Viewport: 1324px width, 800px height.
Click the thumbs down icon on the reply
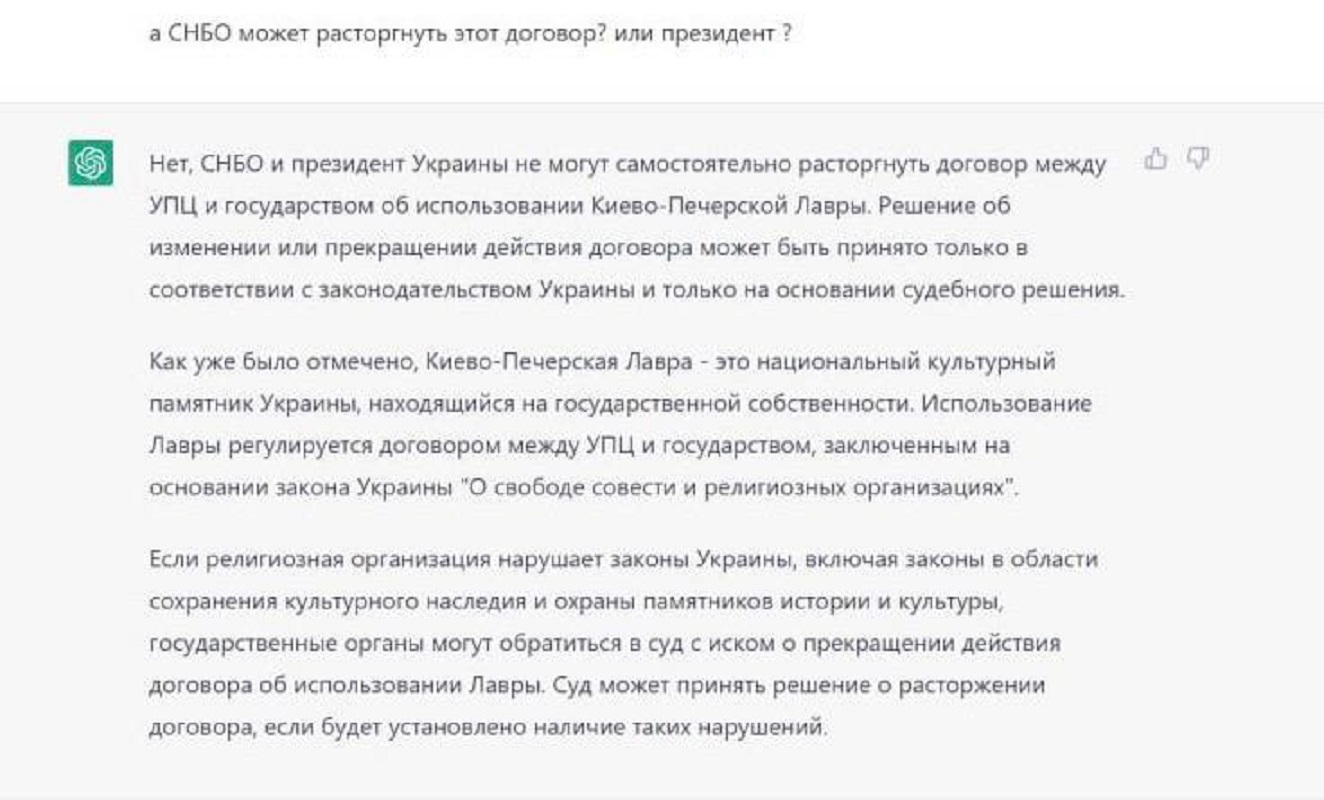(1198, 158)
